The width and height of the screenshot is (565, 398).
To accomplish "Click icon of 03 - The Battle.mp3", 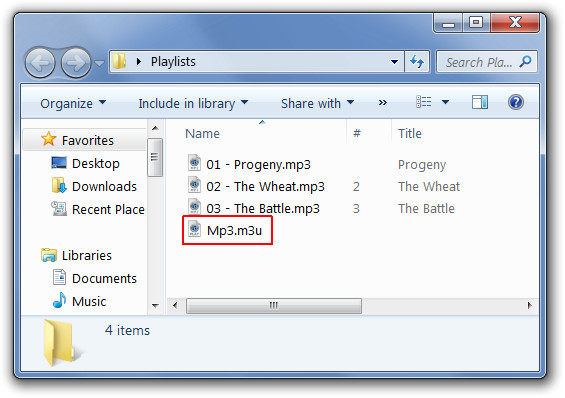I will point(195,207).
